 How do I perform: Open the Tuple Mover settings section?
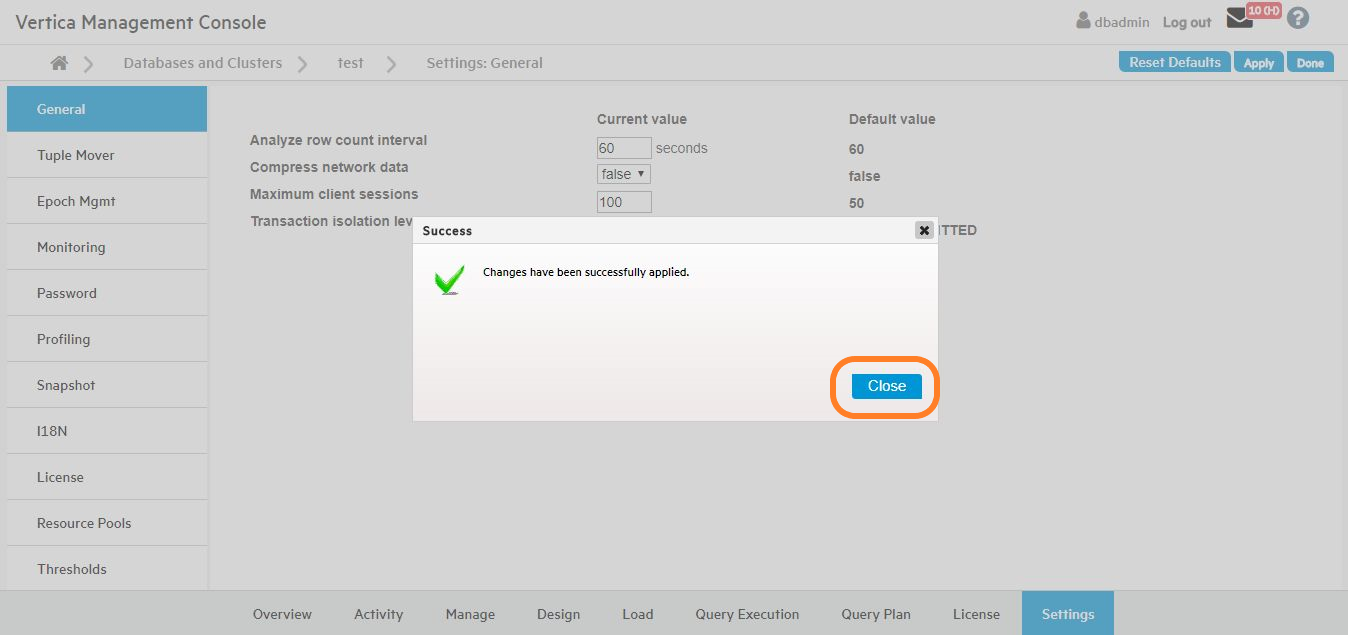(x=76, y=155)
